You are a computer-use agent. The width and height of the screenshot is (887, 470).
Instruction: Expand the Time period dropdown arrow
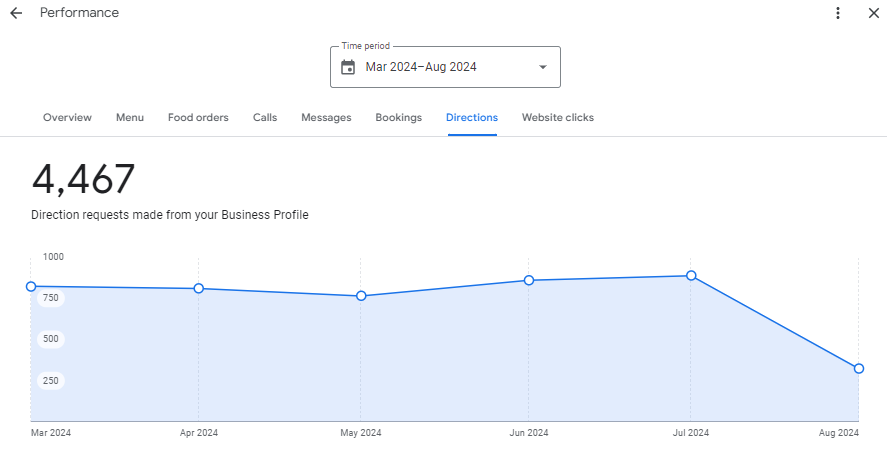[x=543, y=67]
